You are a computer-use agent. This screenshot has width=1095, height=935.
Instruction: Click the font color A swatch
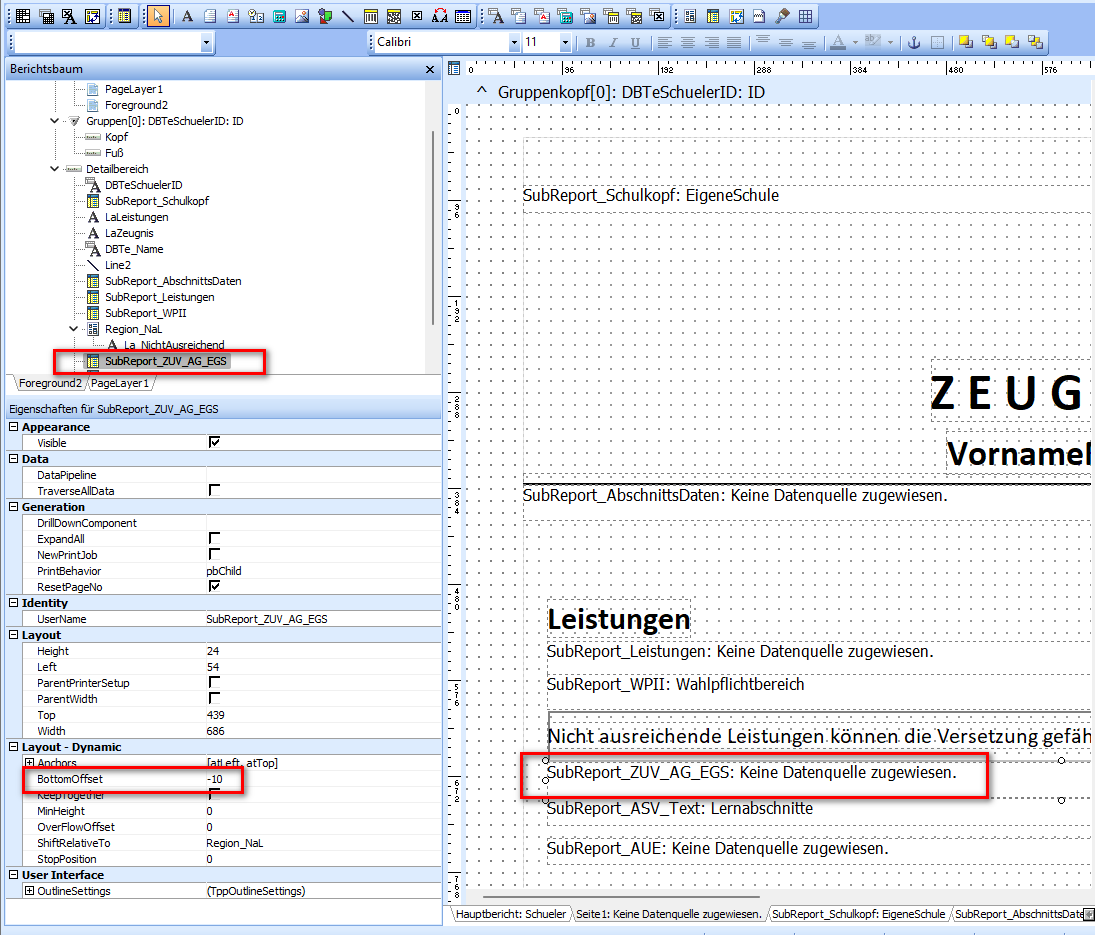click(x=839, y=43)
